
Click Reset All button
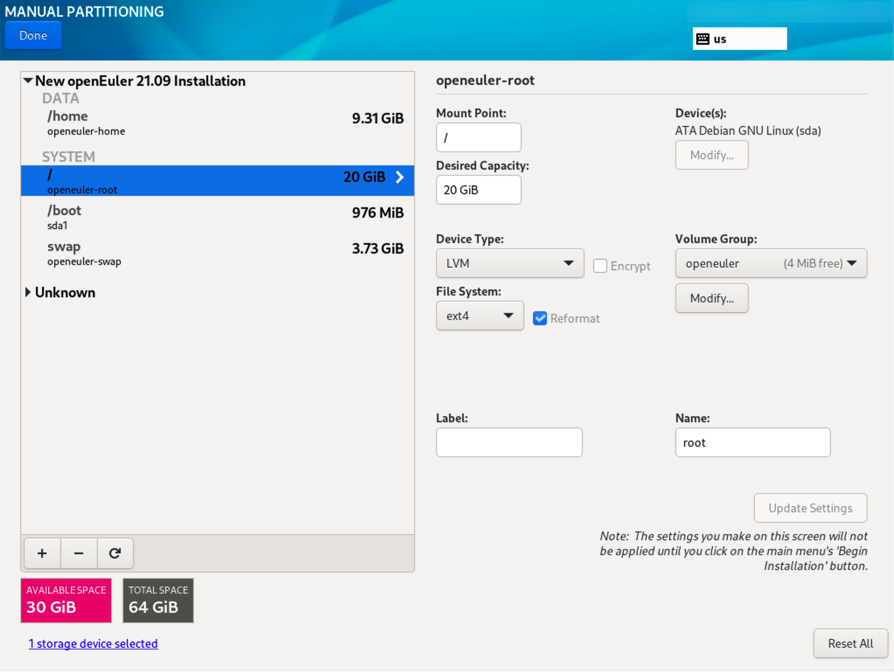click(x=850, y=644)
